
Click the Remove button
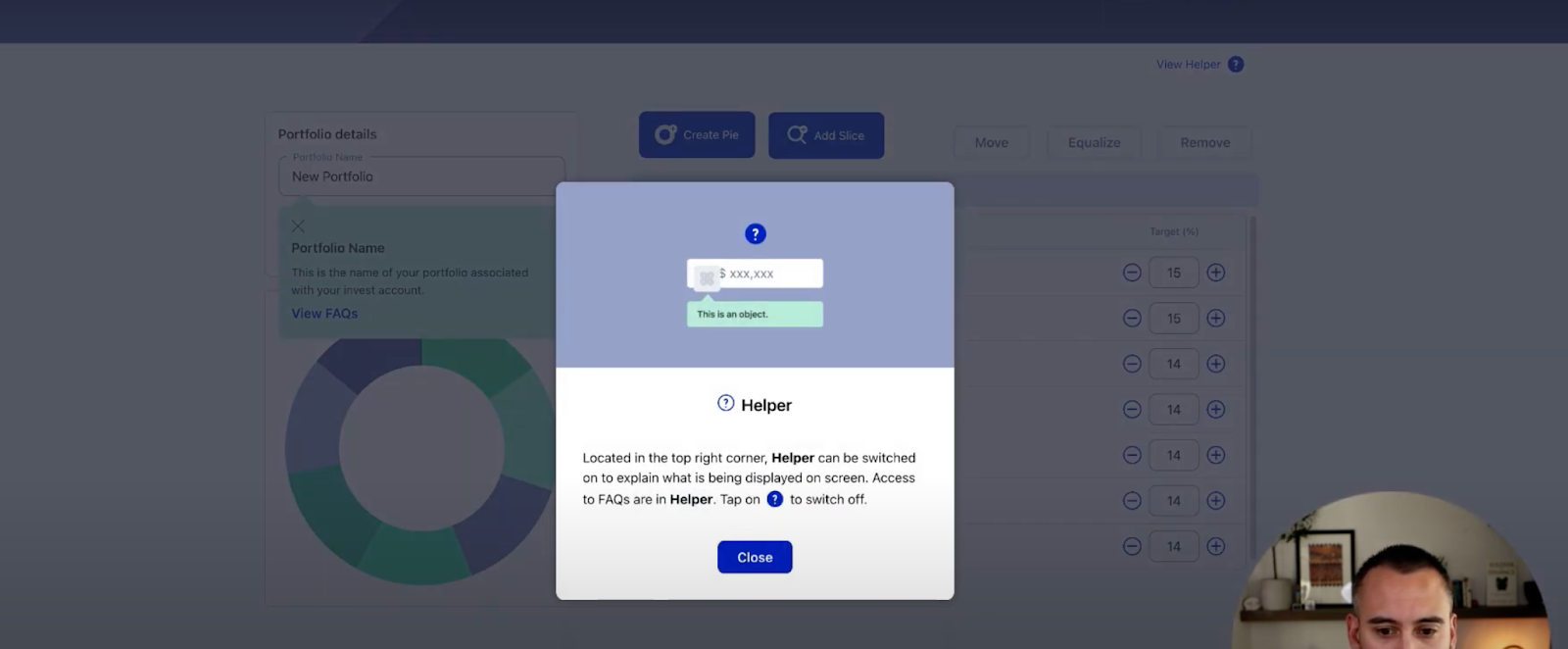(1205, 142)
